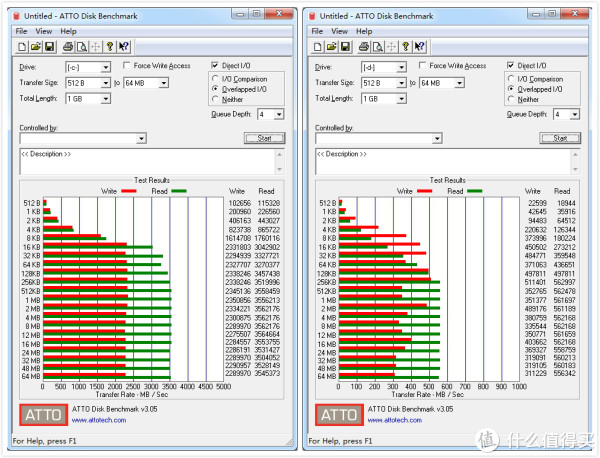Click move crosshair icon in left toolbar
This screenshot has width=600, height=458.
tap(96, 47)
